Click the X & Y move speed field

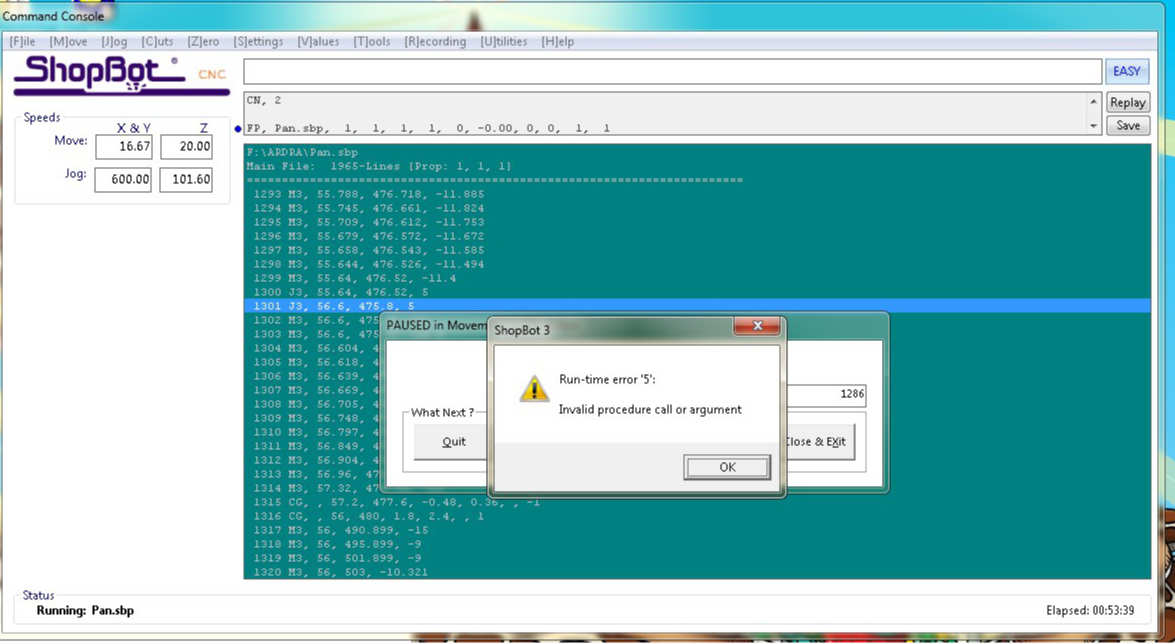click(x=124, y=147)
